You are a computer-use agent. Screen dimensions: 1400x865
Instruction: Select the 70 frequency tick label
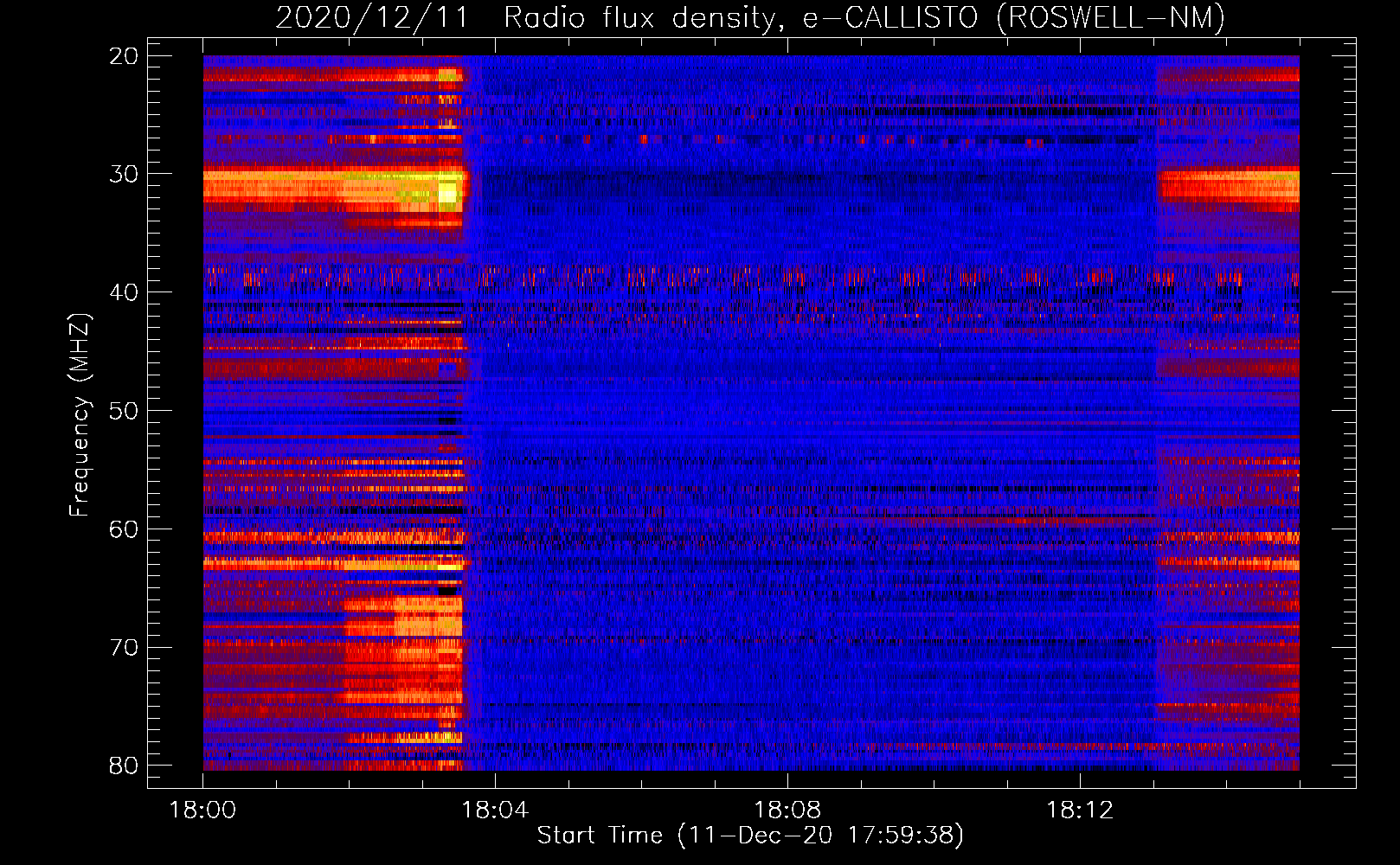click(124, 648)
